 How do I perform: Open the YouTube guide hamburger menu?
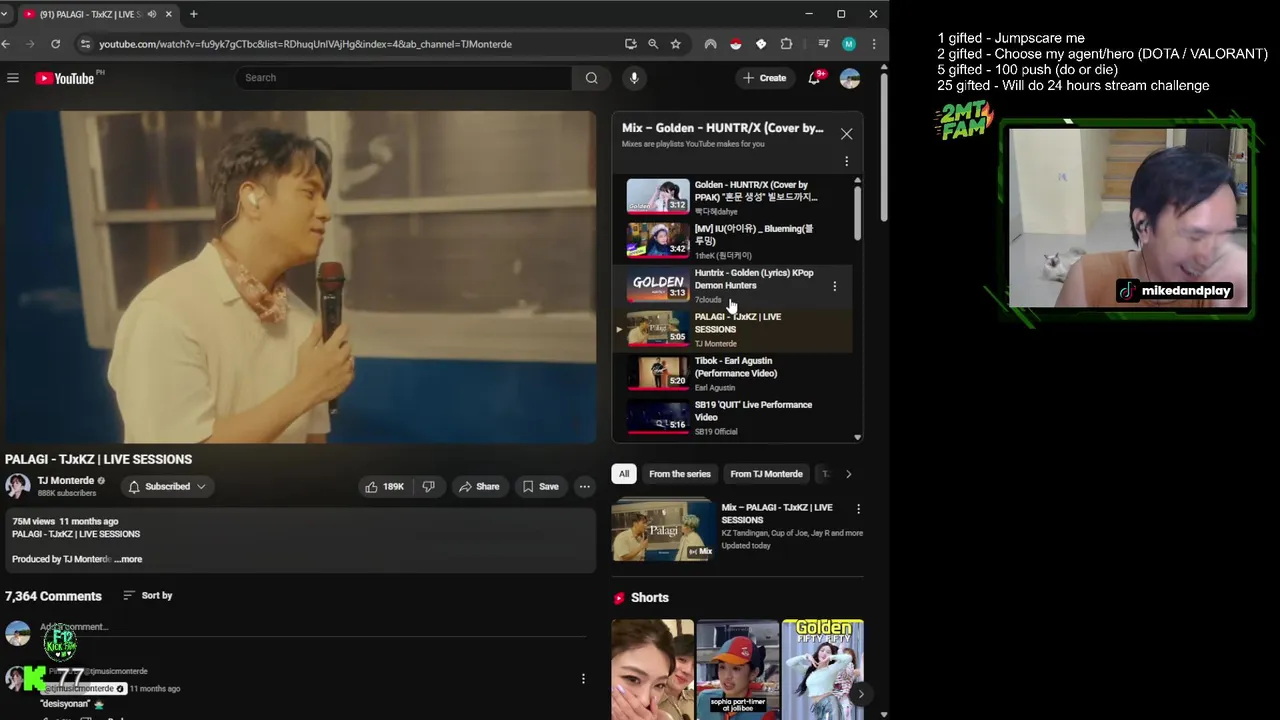[x=13, y=78]
